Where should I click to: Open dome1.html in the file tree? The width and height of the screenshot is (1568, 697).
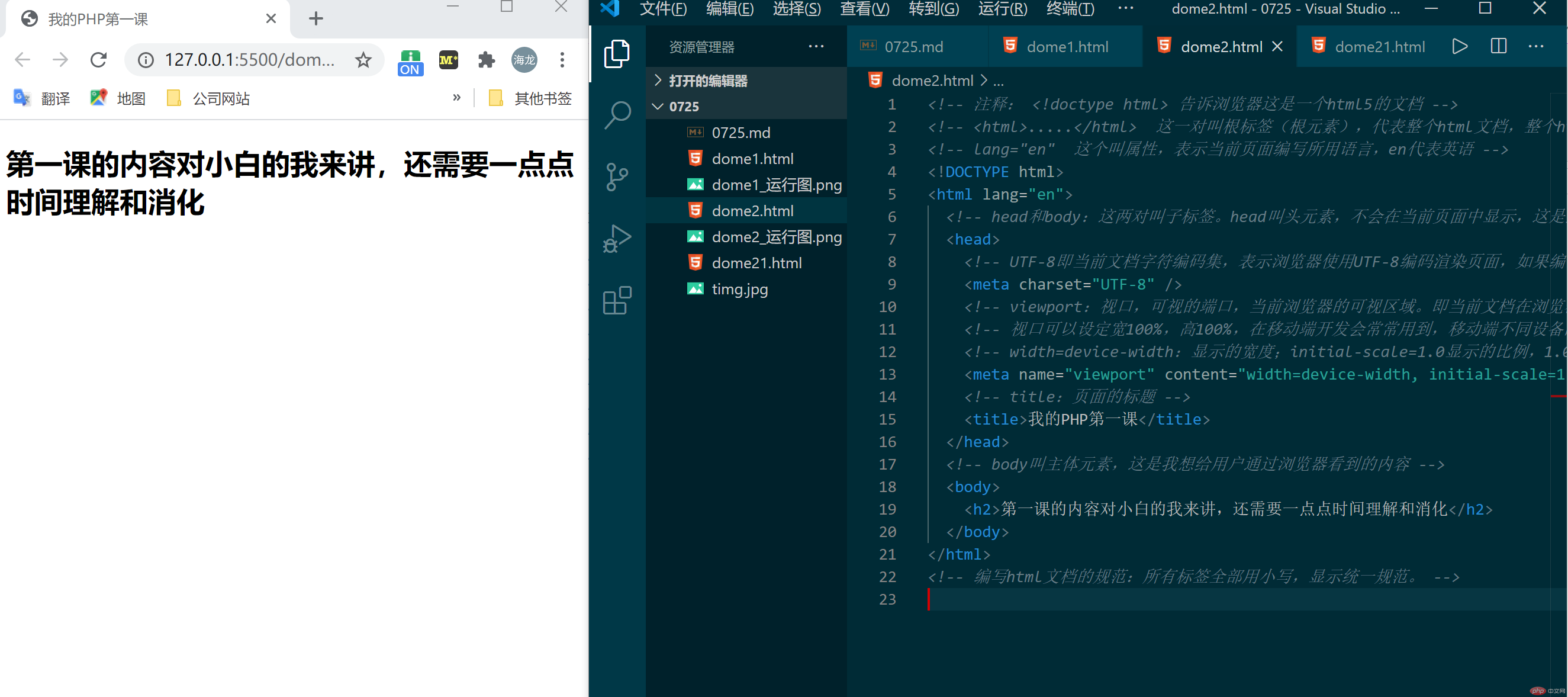(x=746, y=159)
